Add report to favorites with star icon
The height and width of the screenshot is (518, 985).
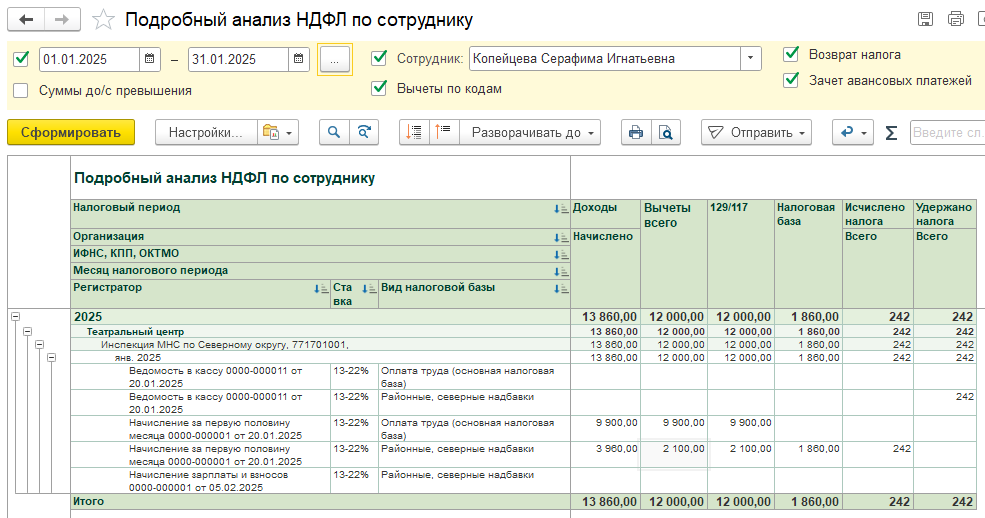103,20
